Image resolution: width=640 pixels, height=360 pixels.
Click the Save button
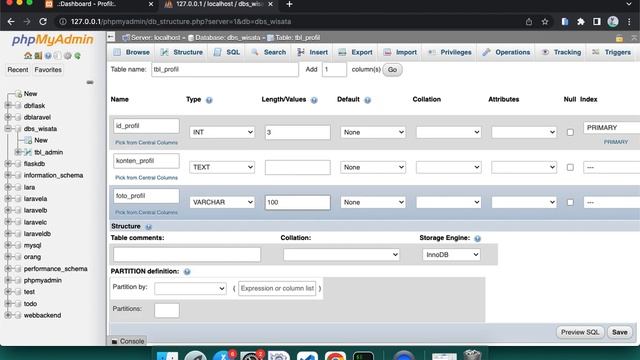pyautogui.click(x=619, y=333)
